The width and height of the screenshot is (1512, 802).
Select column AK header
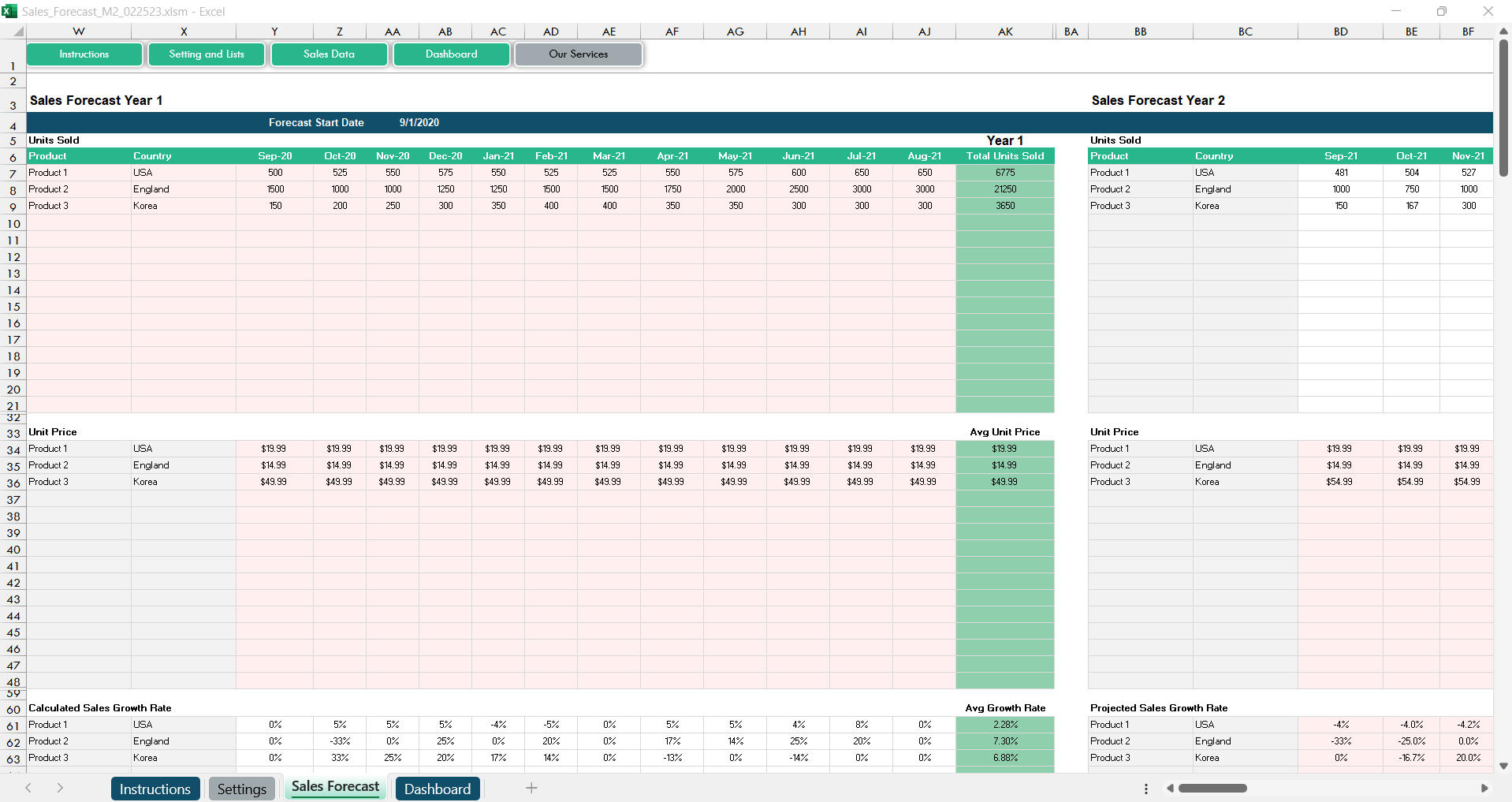coord(1004,32)
